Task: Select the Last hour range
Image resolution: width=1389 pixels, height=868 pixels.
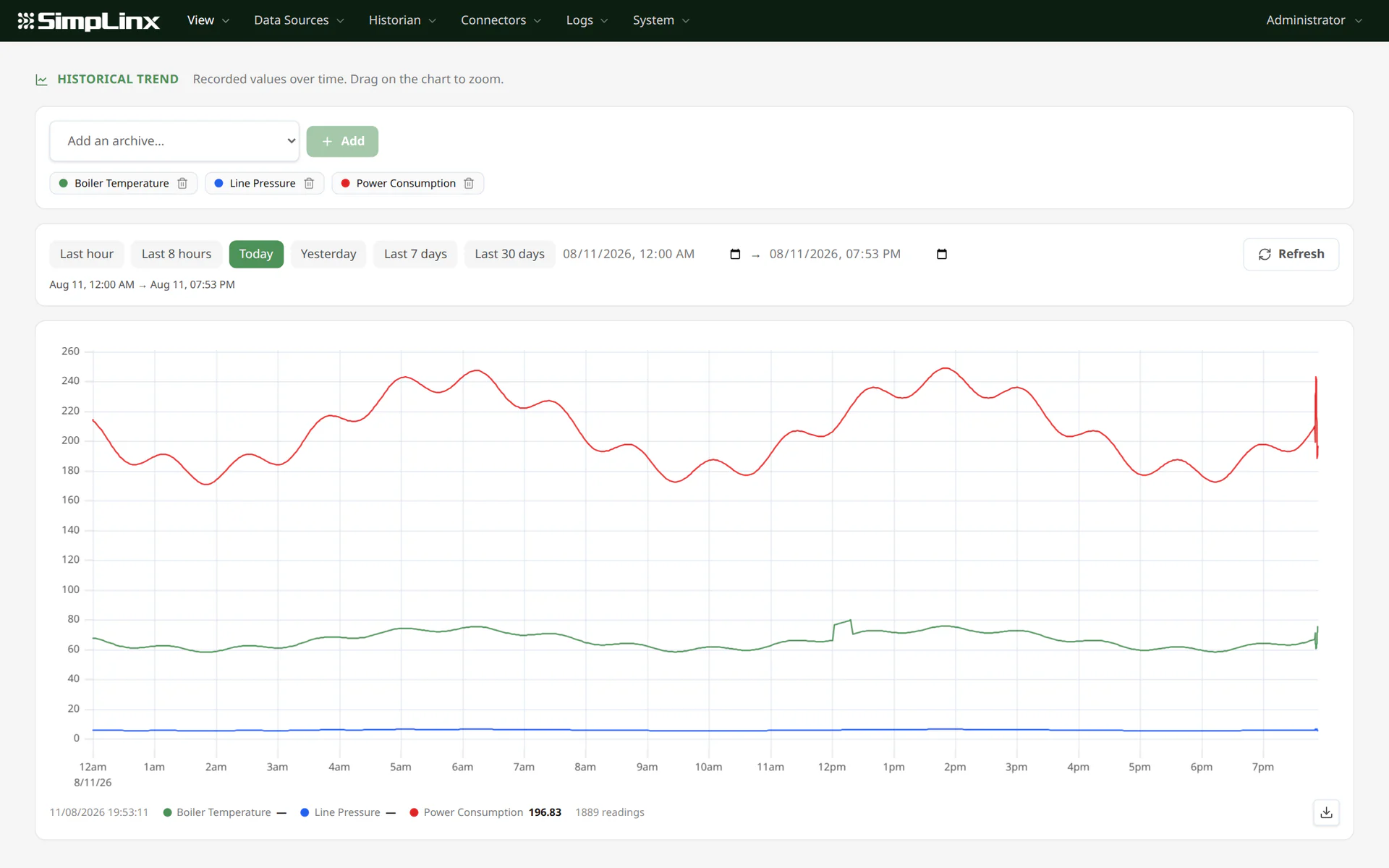Action: 87,254
